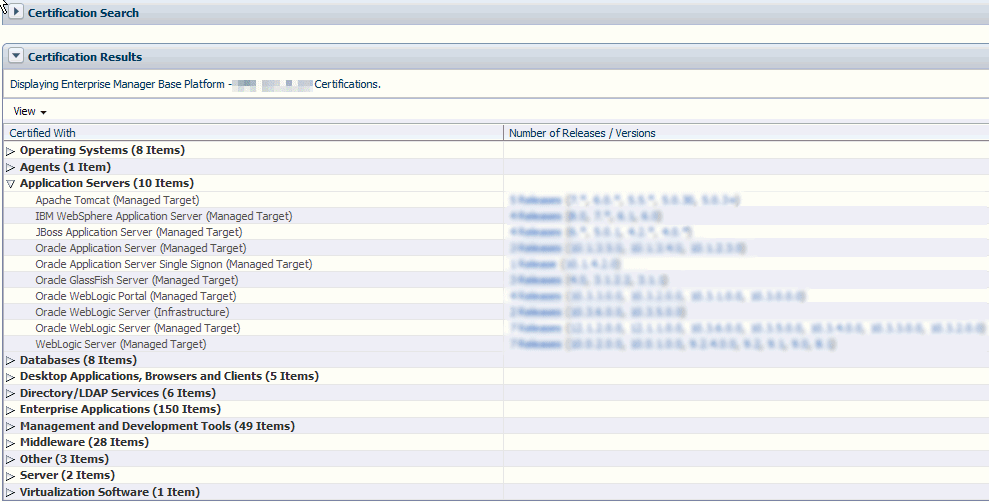Viewport: 989px width, 502px height.
Task: Open Oracle GlassFish Server releases link
Action: tap(535, 280)
